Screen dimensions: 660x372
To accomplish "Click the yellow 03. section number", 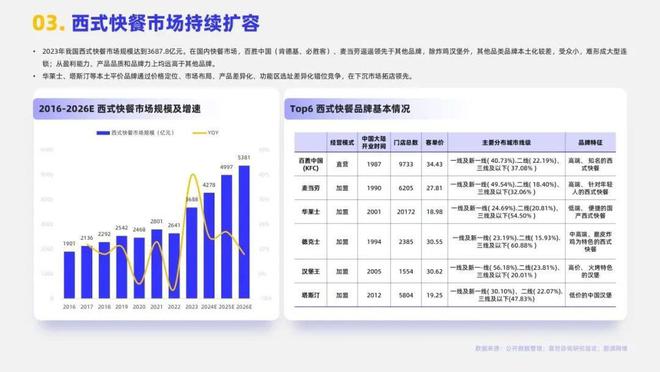I will [49, 23].
